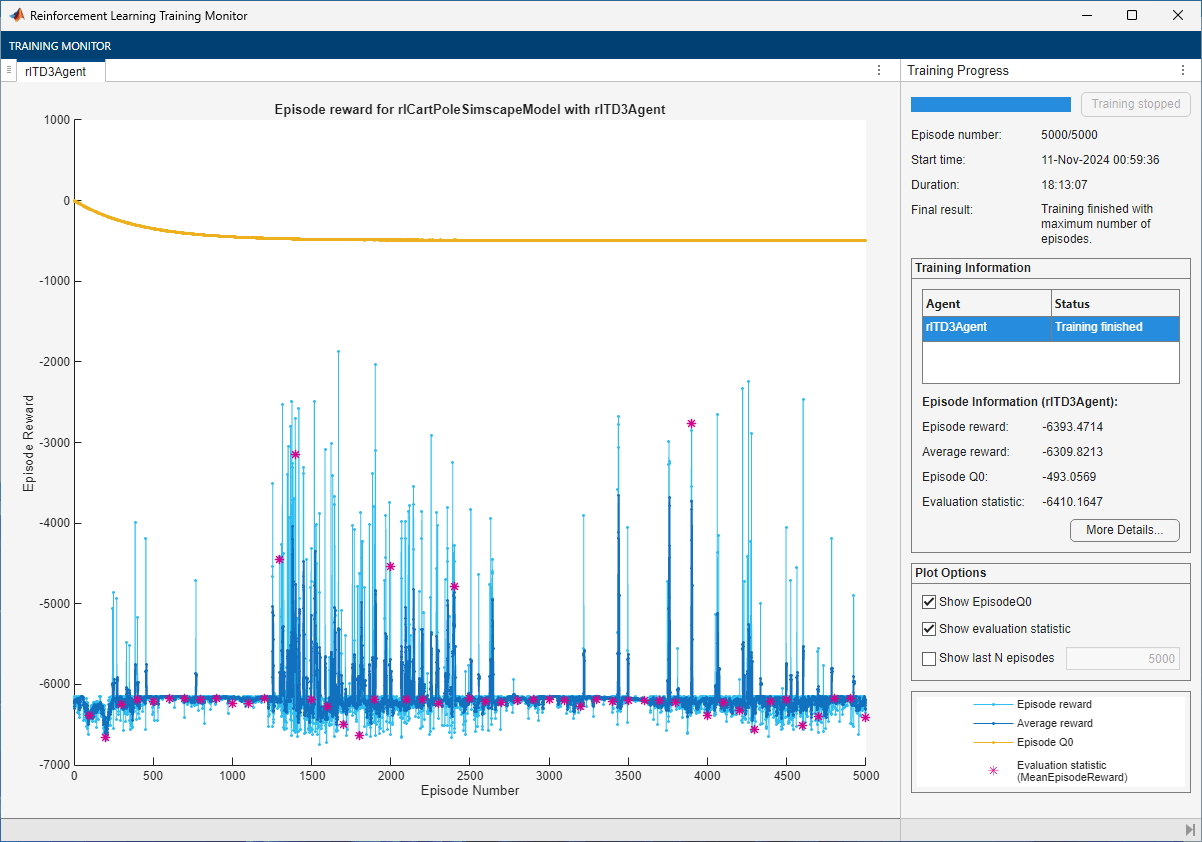Select the rlTD3Agent document tab
Viewport: 1202px width, 842px height.
tap(56, 71)
